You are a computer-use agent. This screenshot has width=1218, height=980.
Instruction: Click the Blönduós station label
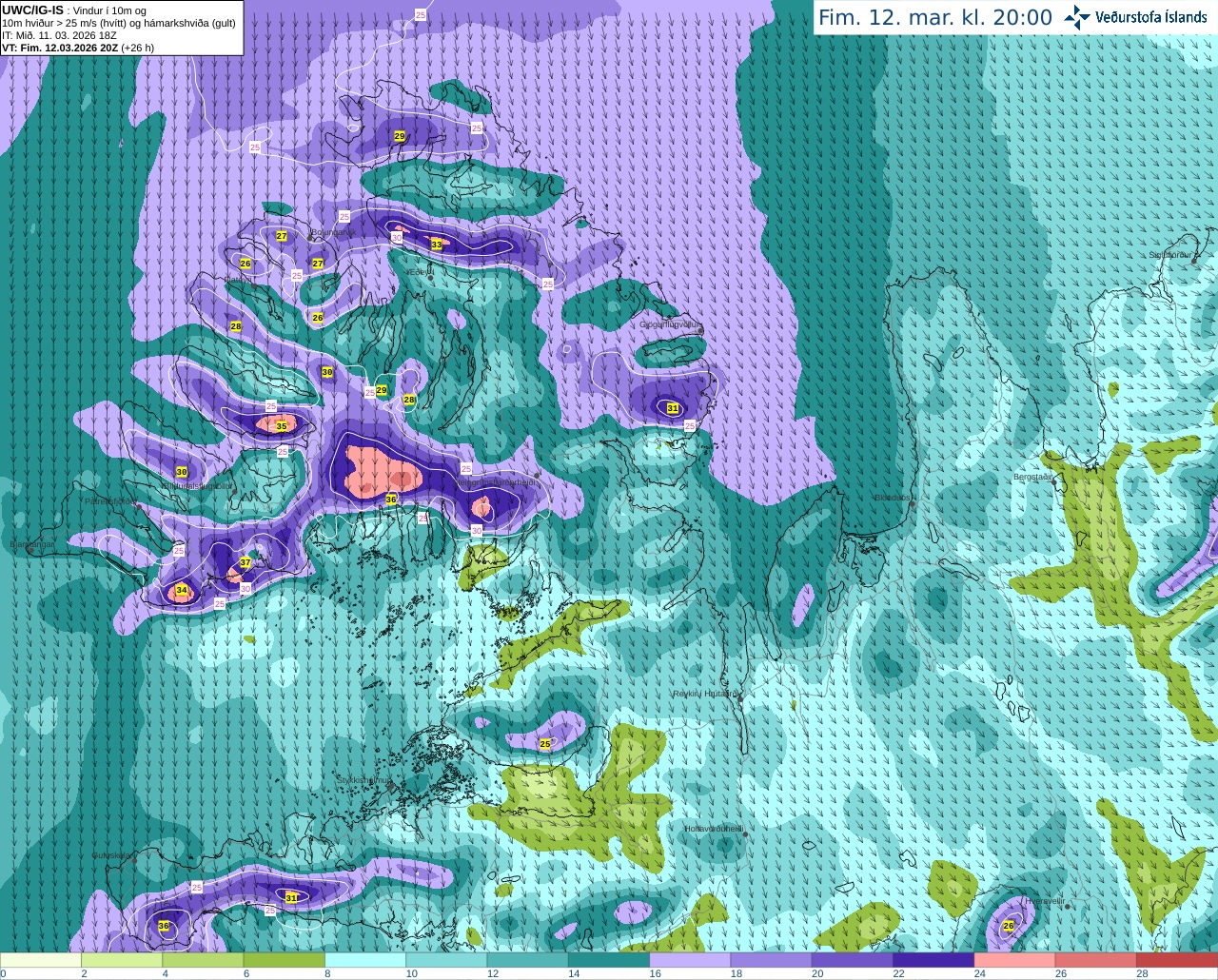click(894, 498)
